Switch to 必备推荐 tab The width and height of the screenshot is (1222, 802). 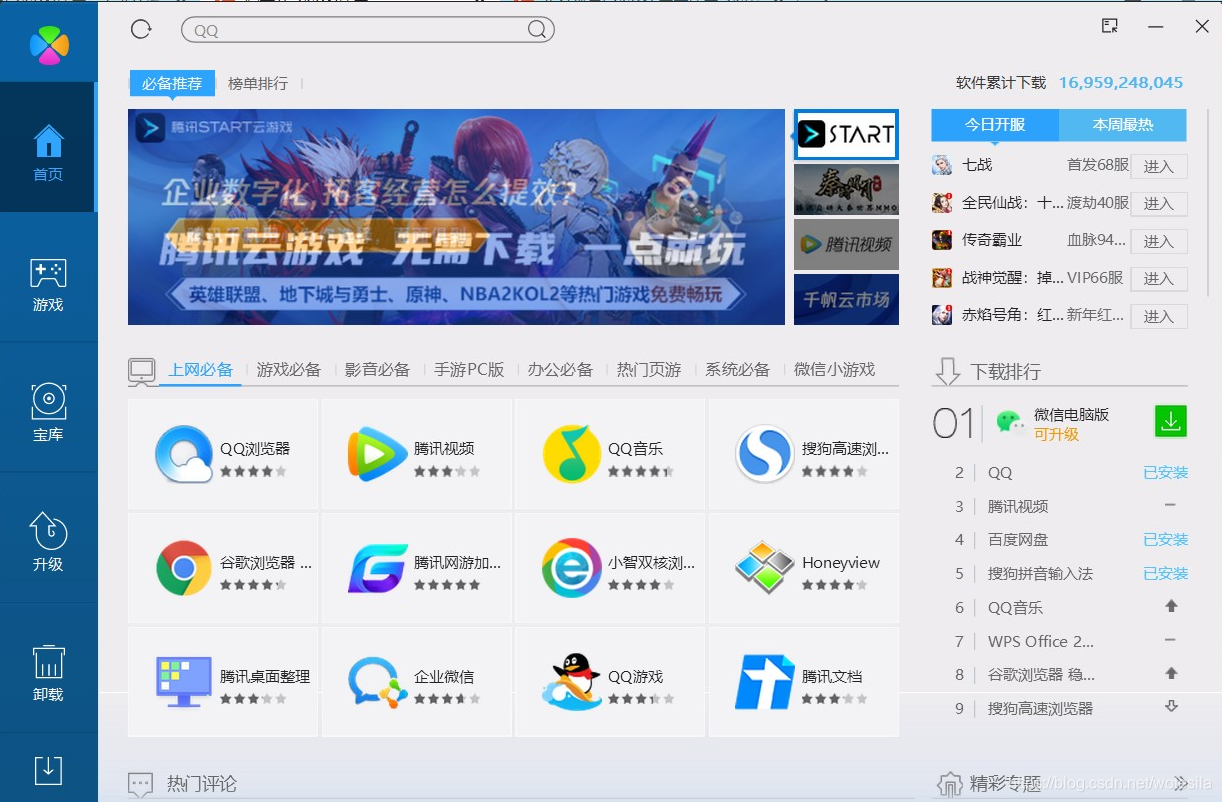point(172,83)
